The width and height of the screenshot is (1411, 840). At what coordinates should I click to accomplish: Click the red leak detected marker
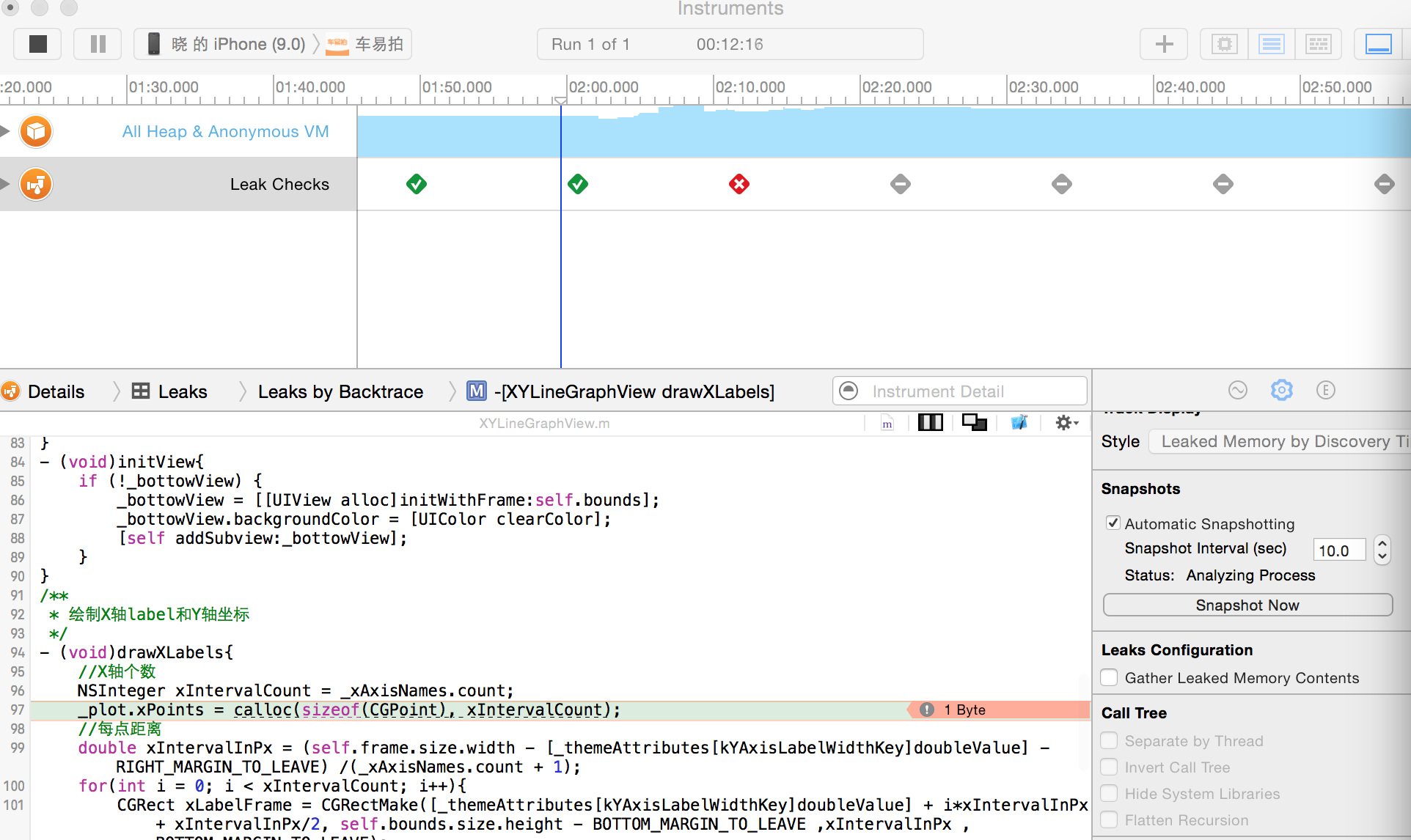click(739, 184)
